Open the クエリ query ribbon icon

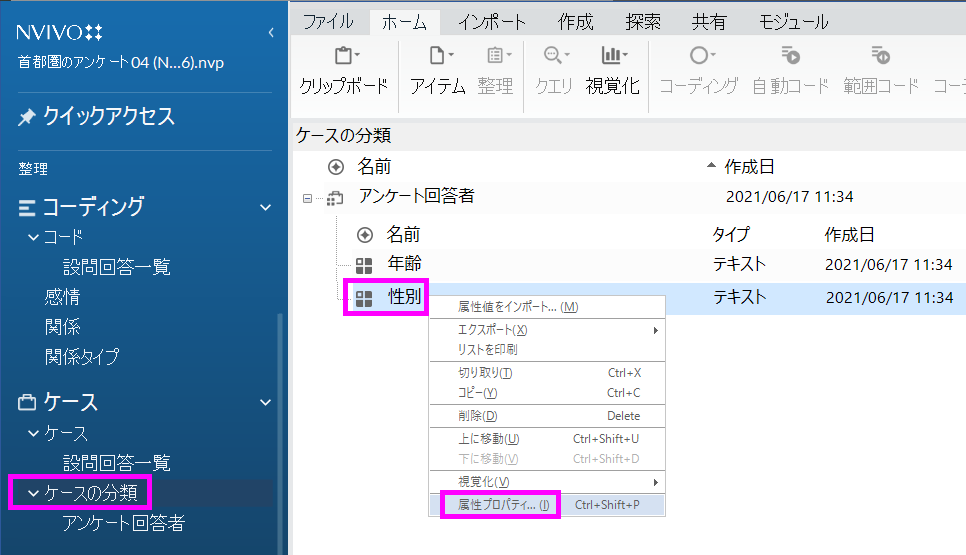click(553, 56)
